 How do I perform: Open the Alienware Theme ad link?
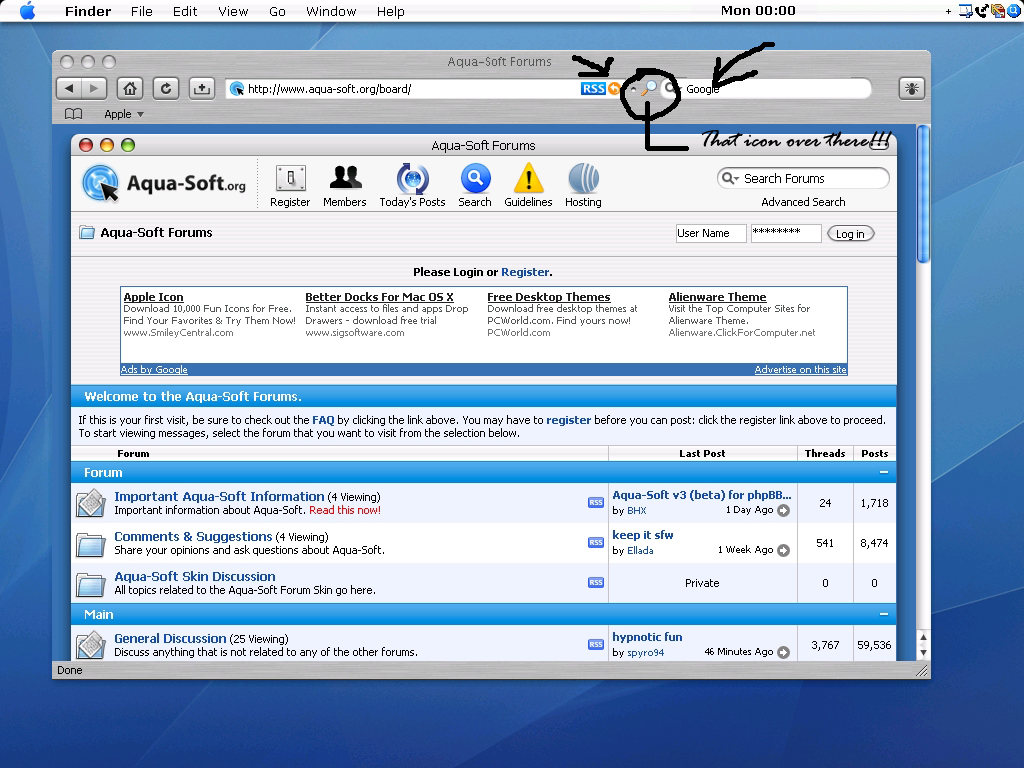coord(717,297)
